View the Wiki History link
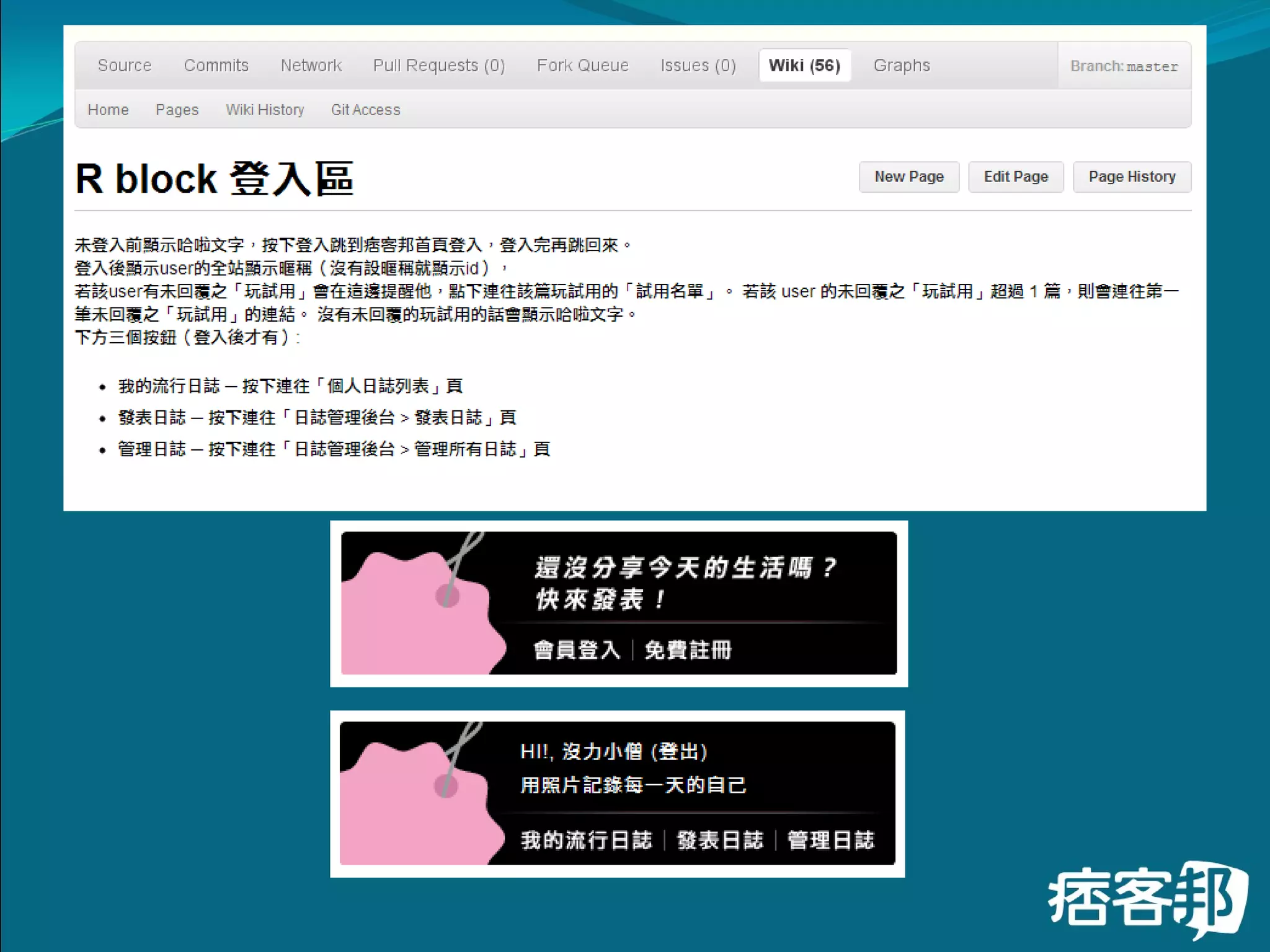 (x=265, y=110)
